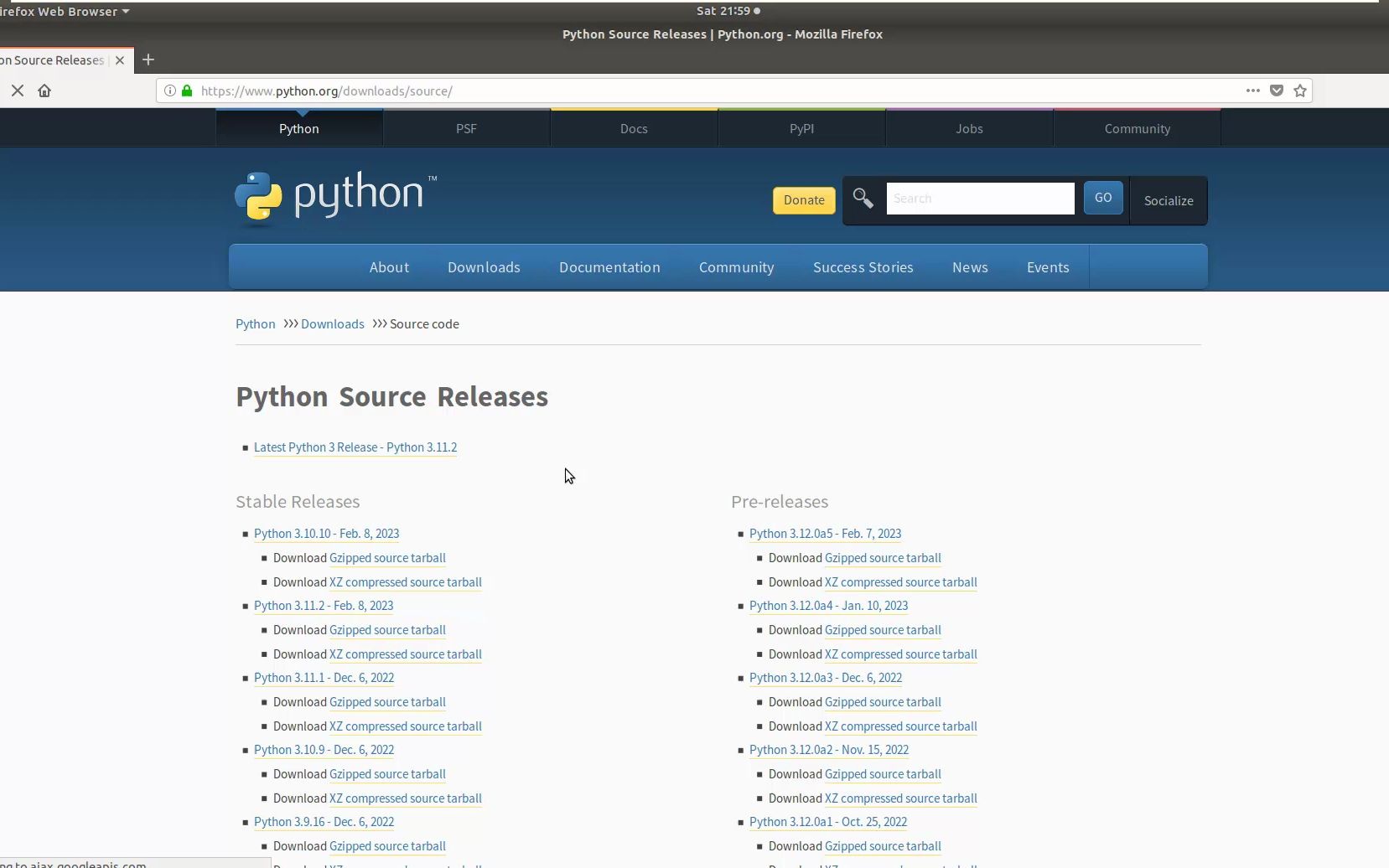Open Python 3.9.16 - Dec. 6, 2022 link
Image resolution: width=1389 pixels, height=868 pixels.
pos(324,822)
